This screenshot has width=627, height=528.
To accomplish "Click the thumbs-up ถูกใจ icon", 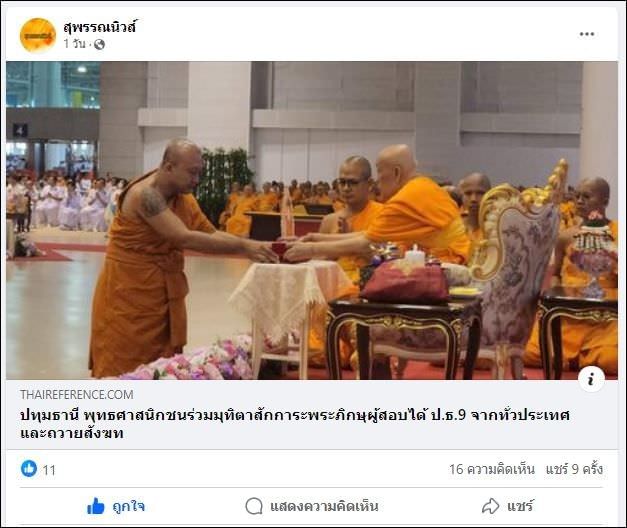I will point(96,506).
